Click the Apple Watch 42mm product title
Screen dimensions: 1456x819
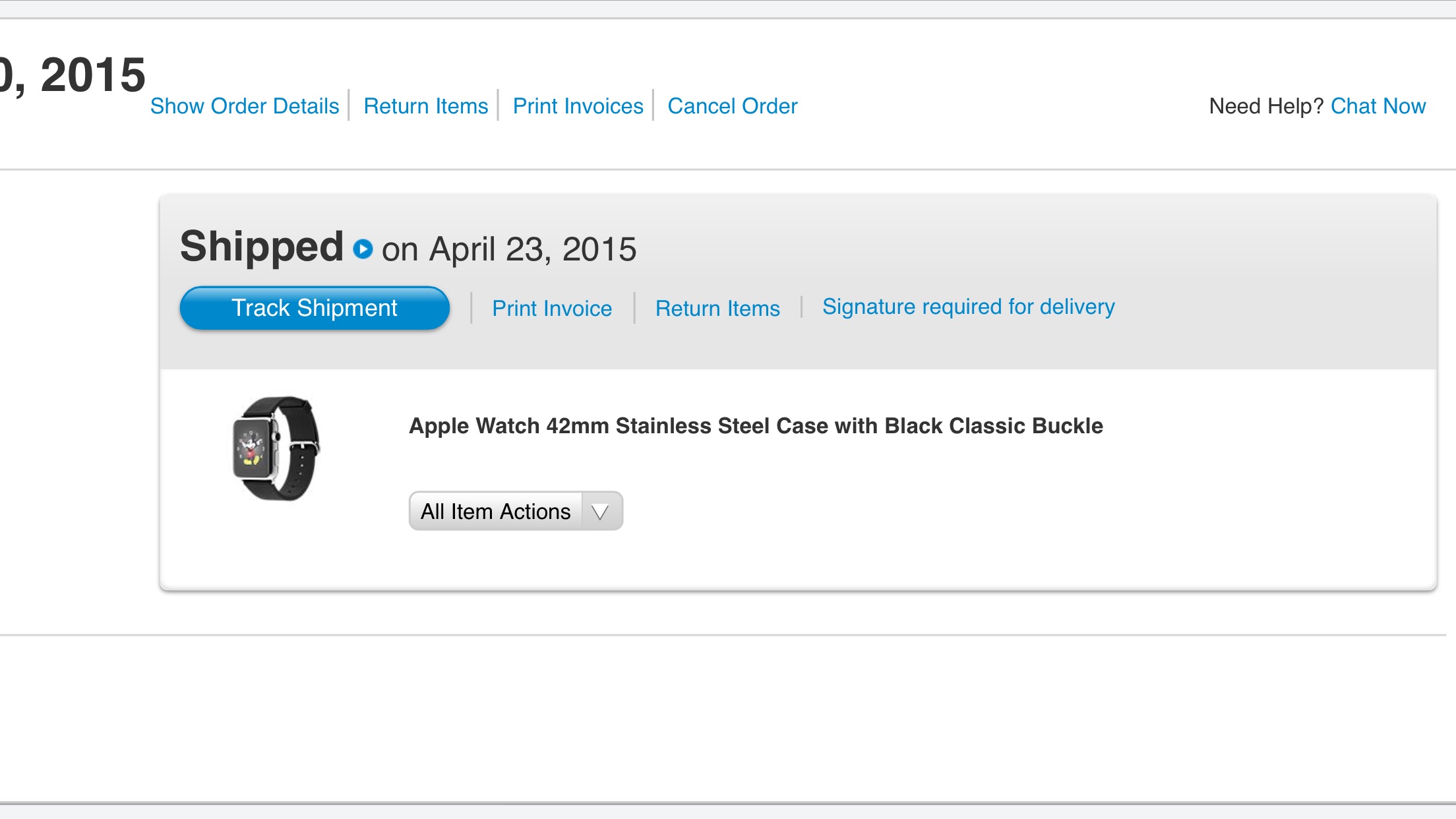[756, 426]
